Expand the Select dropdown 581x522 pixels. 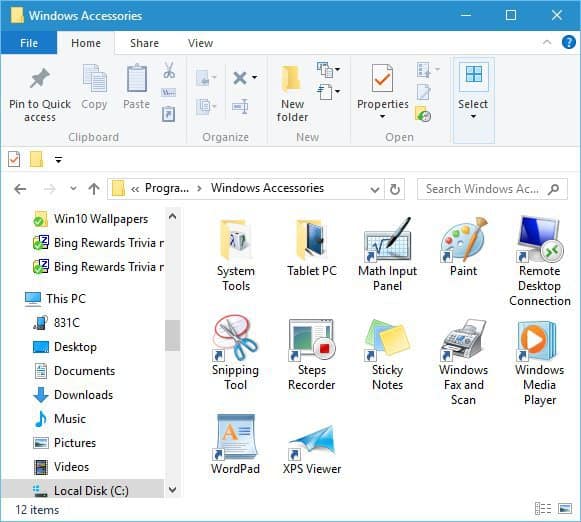pyautogui.click(x=473, y=117)
